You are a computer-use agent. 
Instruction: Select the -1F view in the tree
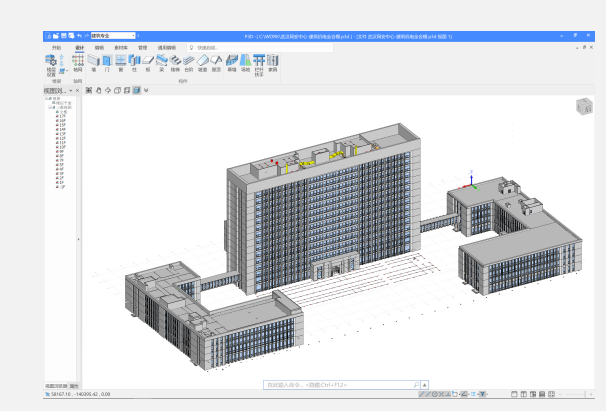click(x=61, y=187)
